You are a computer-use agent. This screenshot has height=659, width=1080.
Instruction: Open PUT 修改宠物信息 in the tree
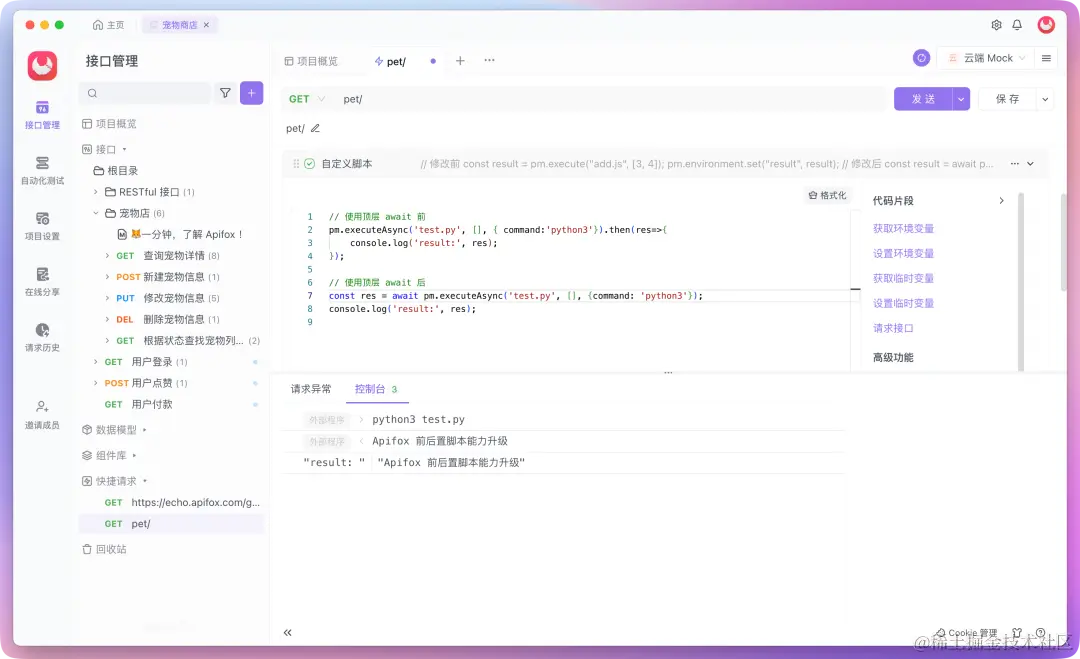166,298
